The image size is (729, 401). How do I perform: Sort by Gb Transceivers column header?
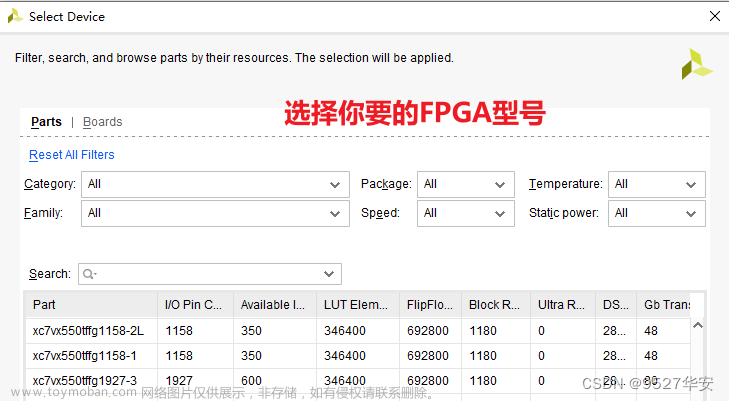(663, 305)
